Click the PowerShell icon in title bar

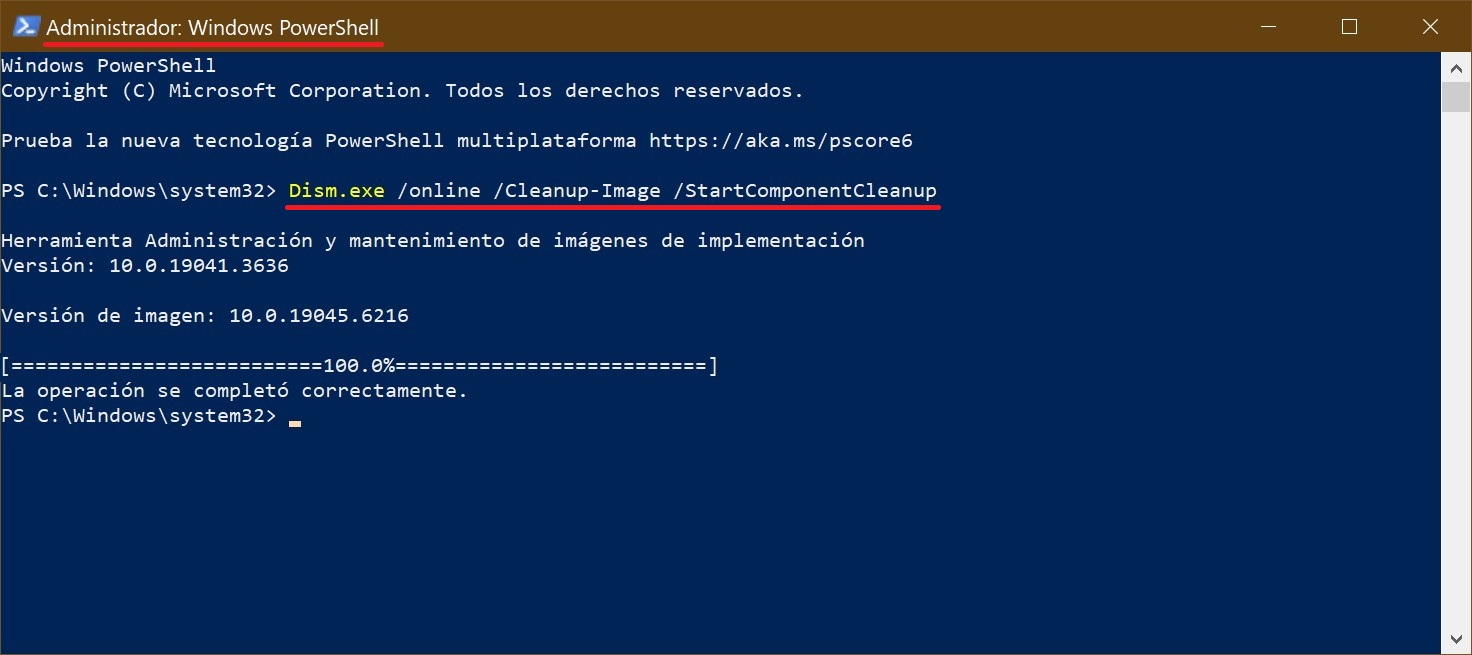point(26,27)
